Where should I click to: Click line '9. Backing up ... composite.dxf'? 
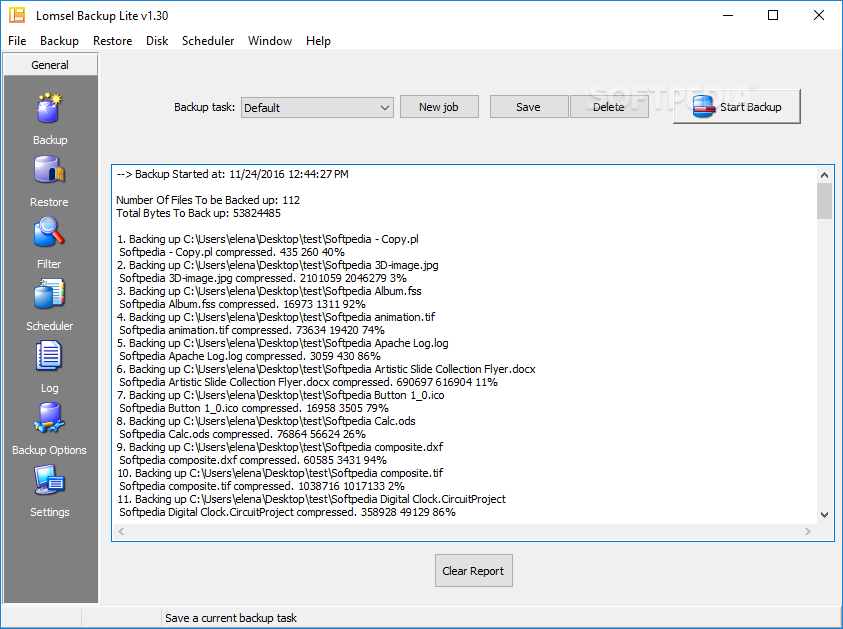click(x=280, y=447)
